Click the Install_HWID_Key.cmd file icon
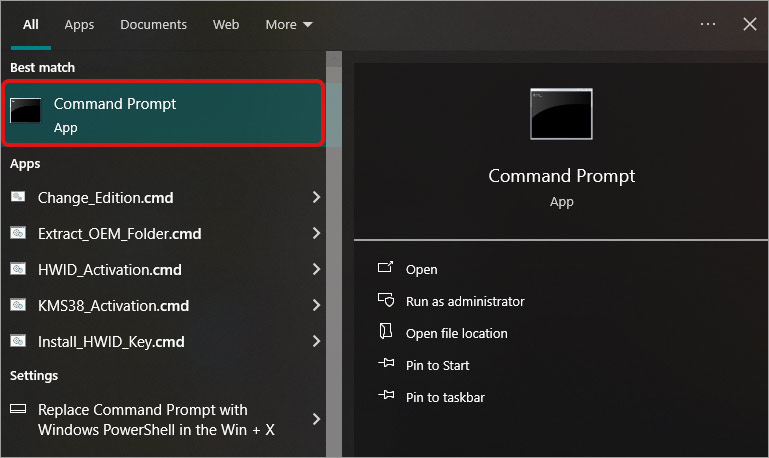This screenshot has height=458, width=769. pos(18,342)
